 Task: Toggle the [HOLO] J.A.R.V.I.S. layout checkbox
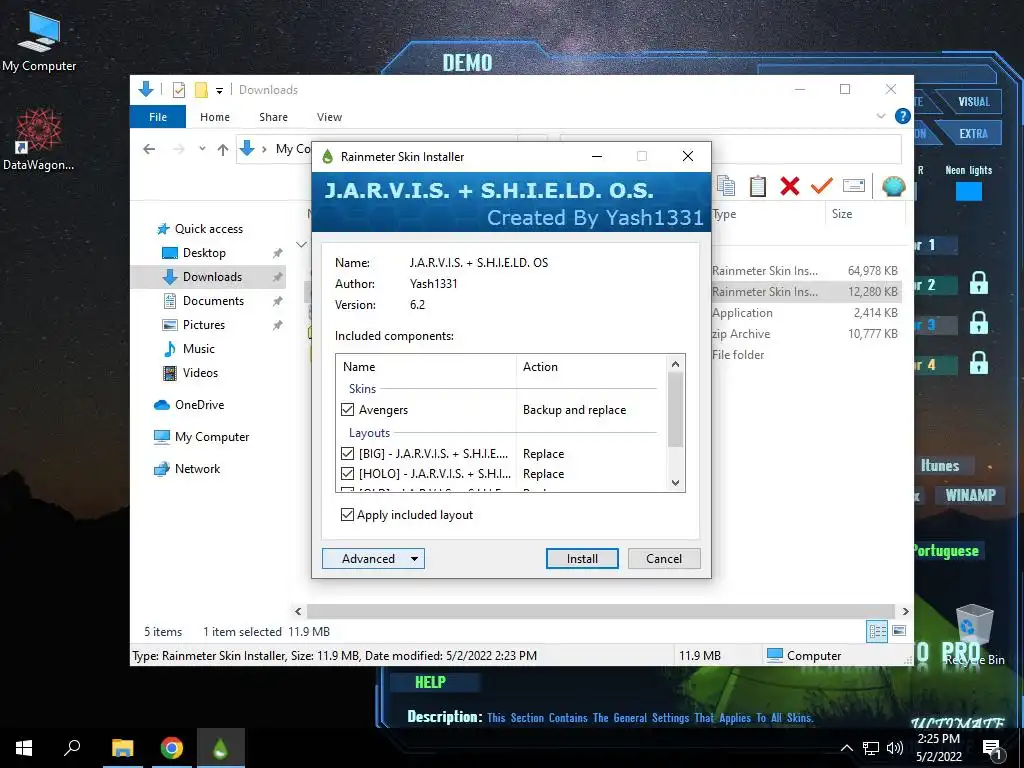coord(347,473)
